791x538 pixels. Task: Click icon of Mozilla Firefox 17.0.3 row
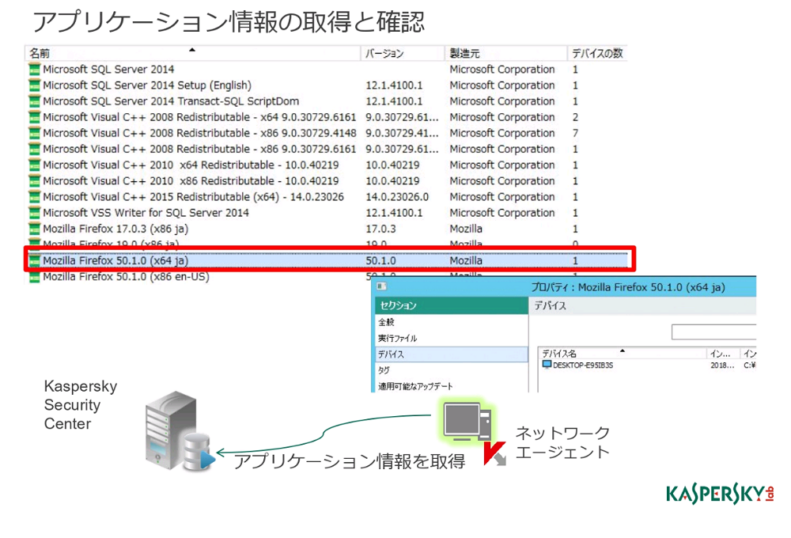click(34, 229)
